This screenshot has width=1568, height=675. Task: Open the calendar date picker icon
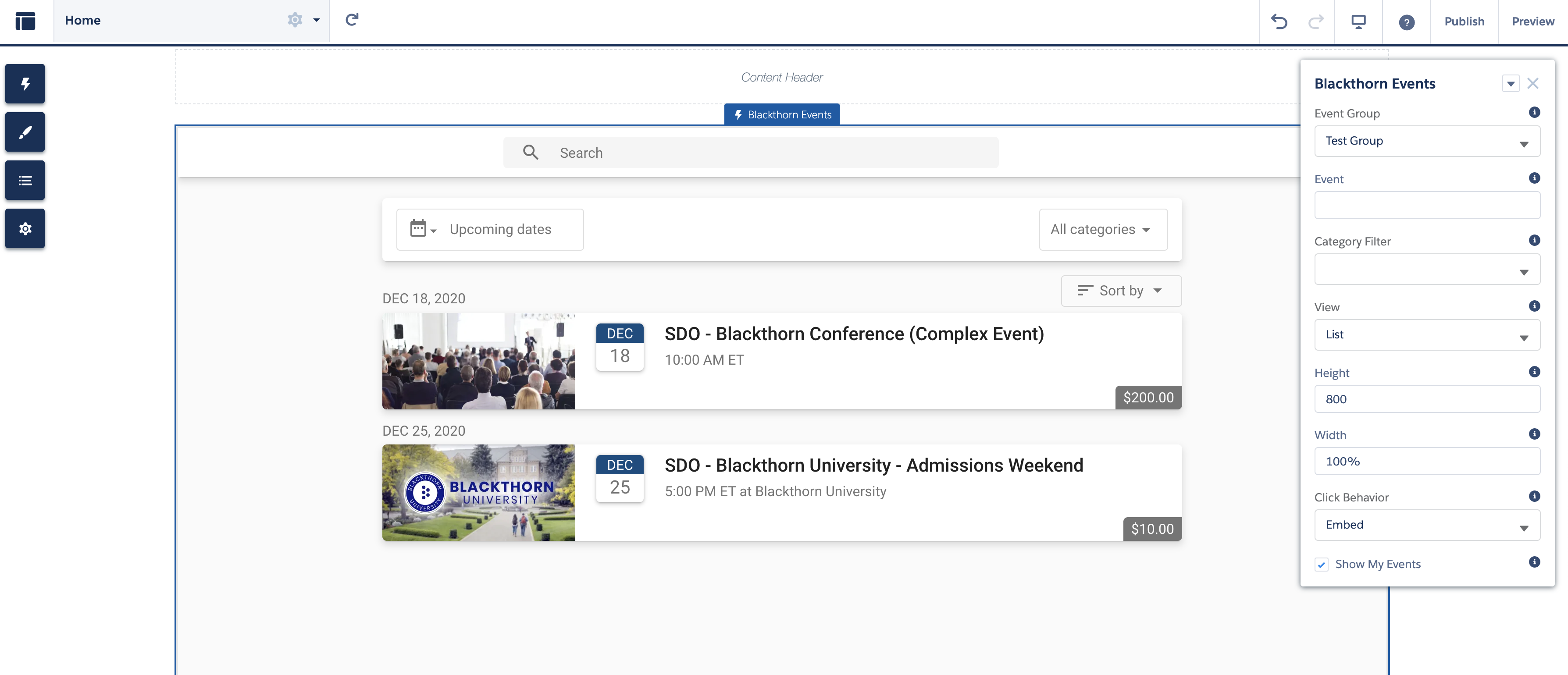[x=423, y=229]
